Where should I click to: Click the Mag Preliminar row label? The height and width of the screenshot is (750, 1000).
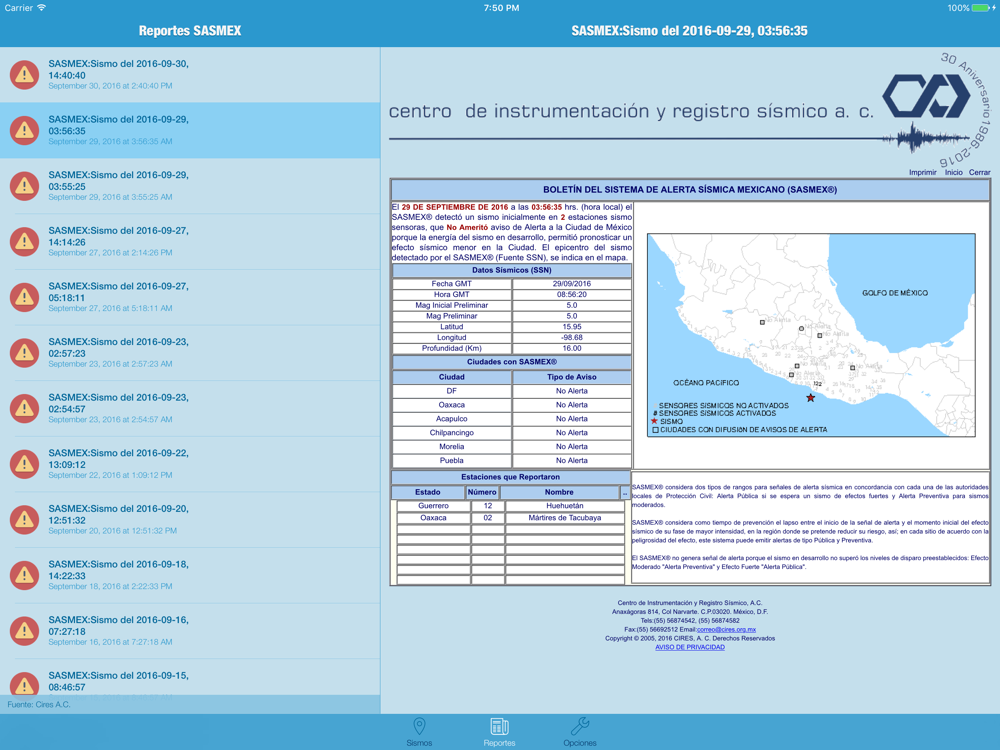pos(452,316)
